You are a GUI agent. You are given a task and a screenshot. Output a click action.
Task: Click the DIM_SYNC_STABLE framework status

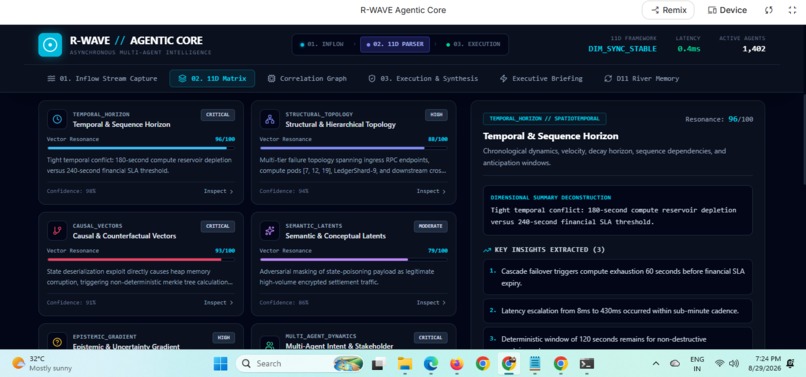point(622,49)
